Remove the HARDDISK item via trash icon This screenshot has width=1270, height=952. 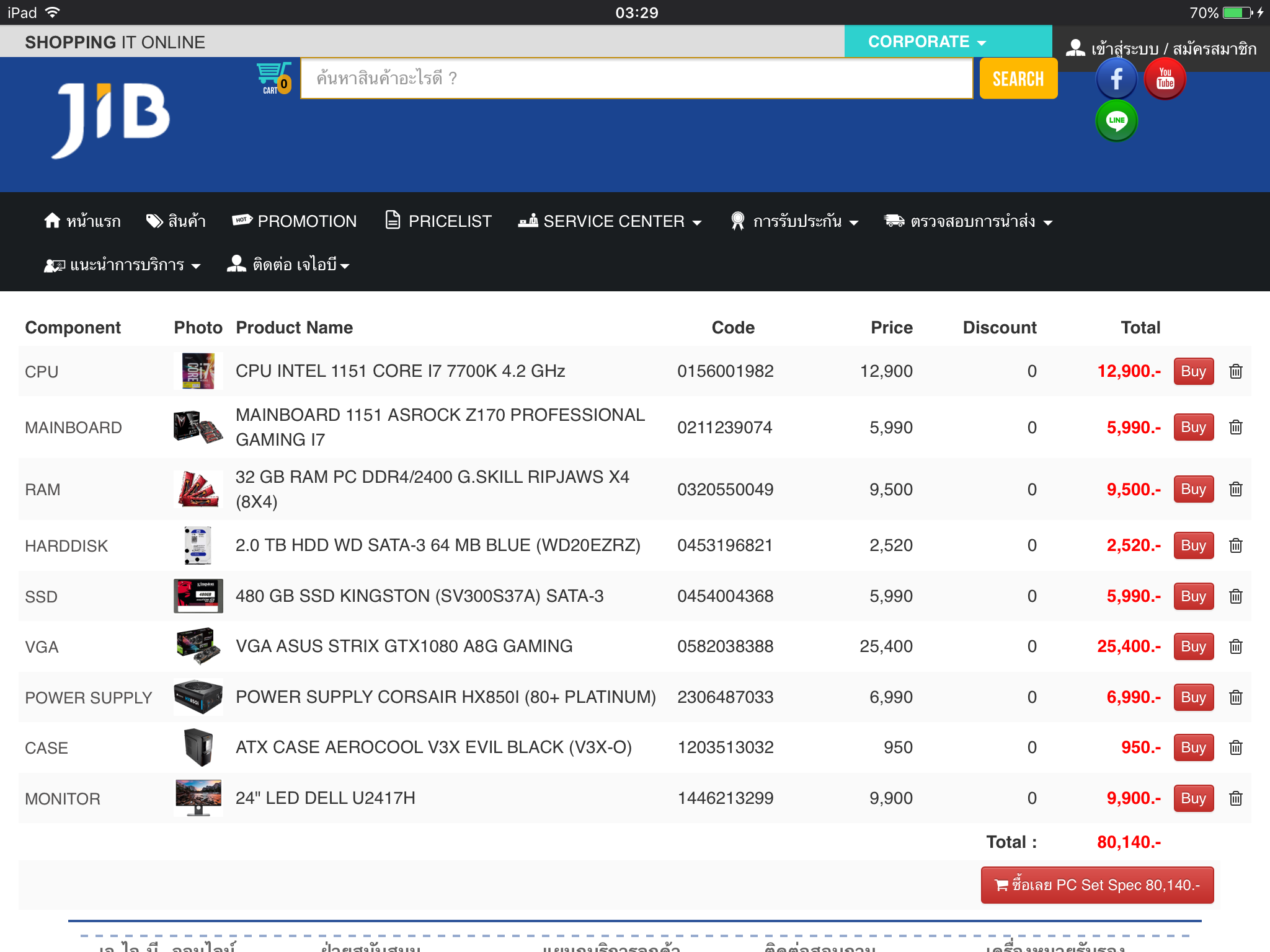tap(1236, 545)
